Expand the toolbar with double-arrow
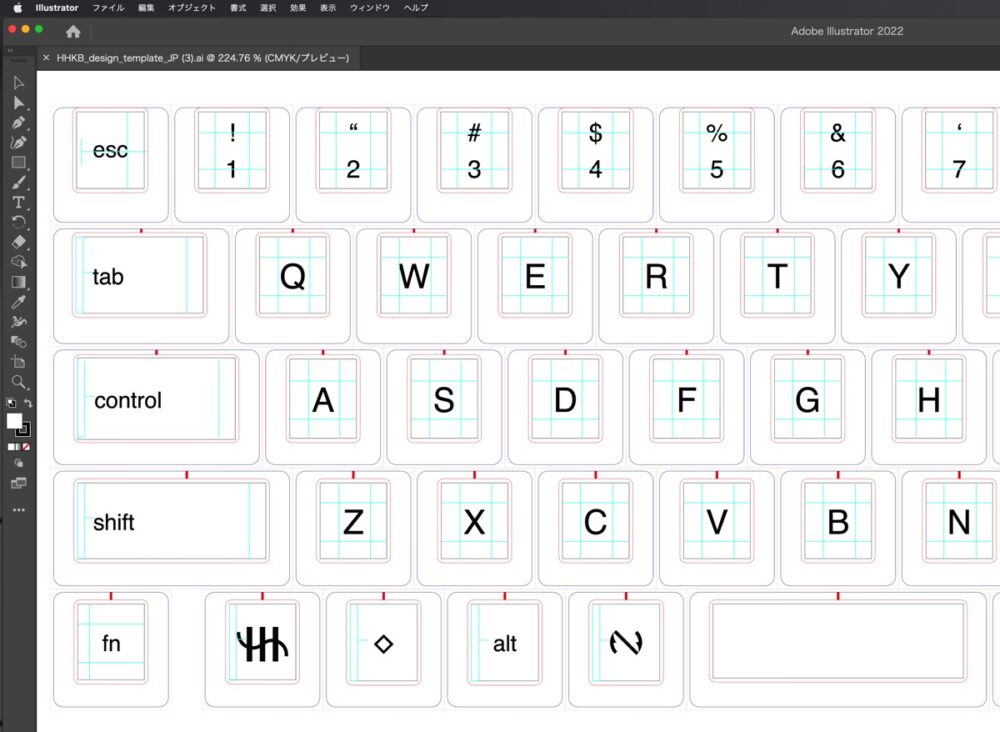 (10, 49)
